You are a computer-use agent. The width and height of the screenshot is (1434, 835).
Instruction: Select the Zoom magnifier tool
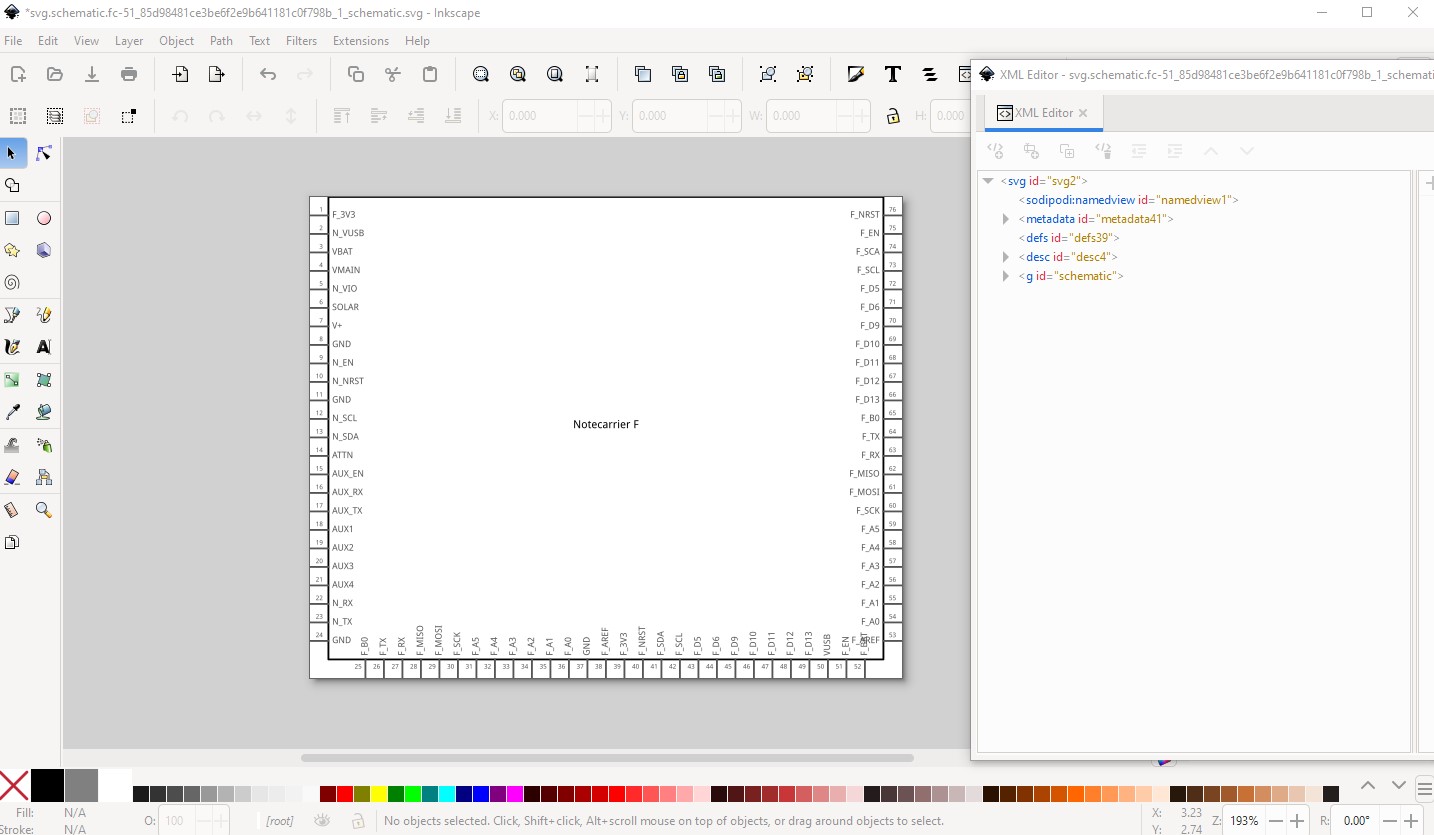[44, 510]
